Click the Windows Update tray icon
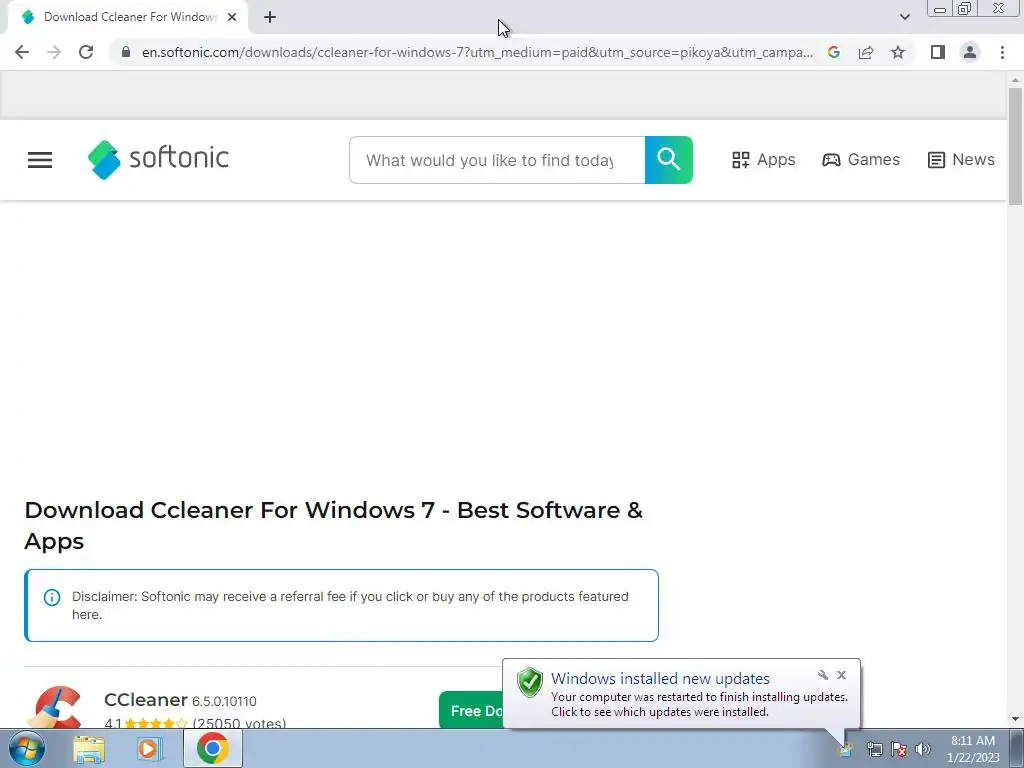 point(846,749)
